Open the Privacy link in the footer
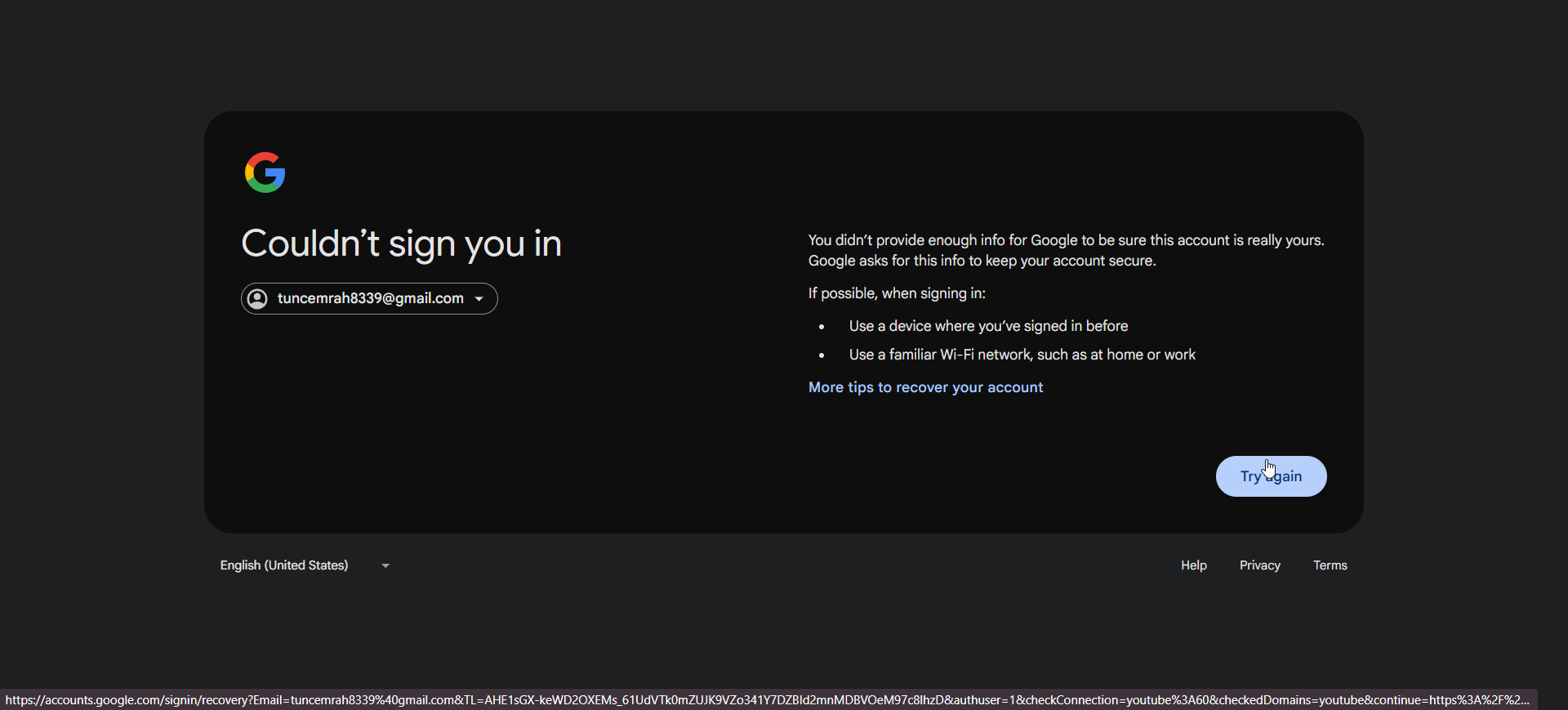This screenshot has height=710, width=1568. tap(1259, 565)
